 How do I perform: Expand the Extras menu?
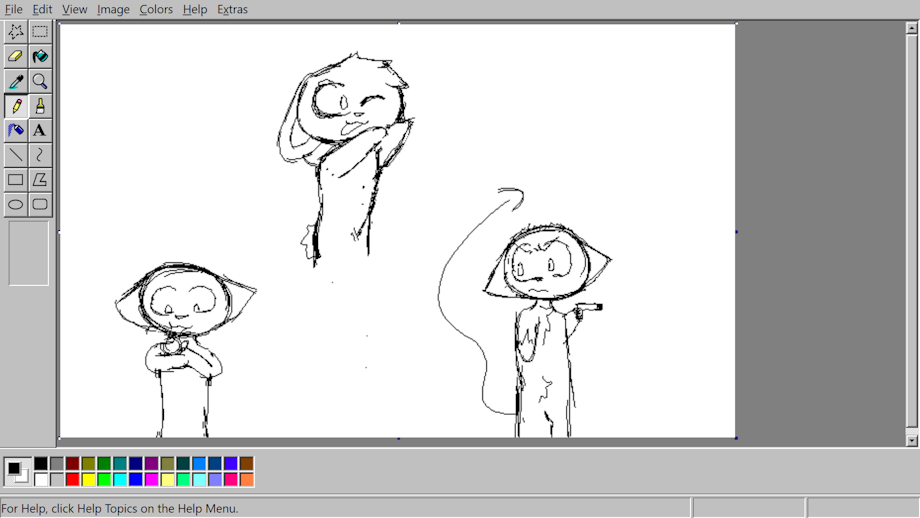click(232, 9)
